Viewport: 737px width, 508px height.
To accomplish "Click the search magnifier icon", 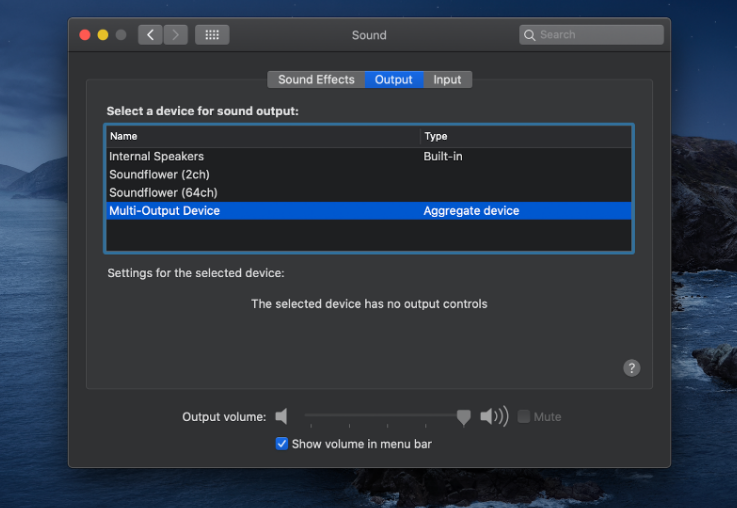I will 530,35.
